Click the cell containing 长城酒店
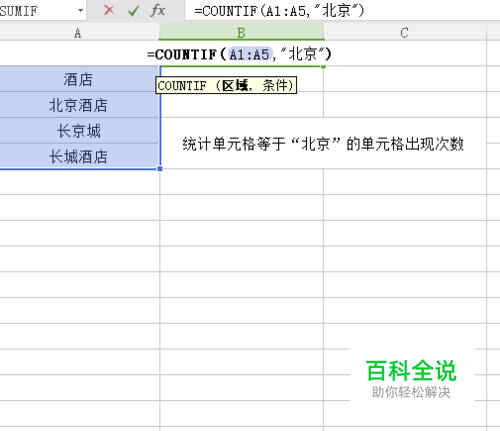 pos(79,156)
